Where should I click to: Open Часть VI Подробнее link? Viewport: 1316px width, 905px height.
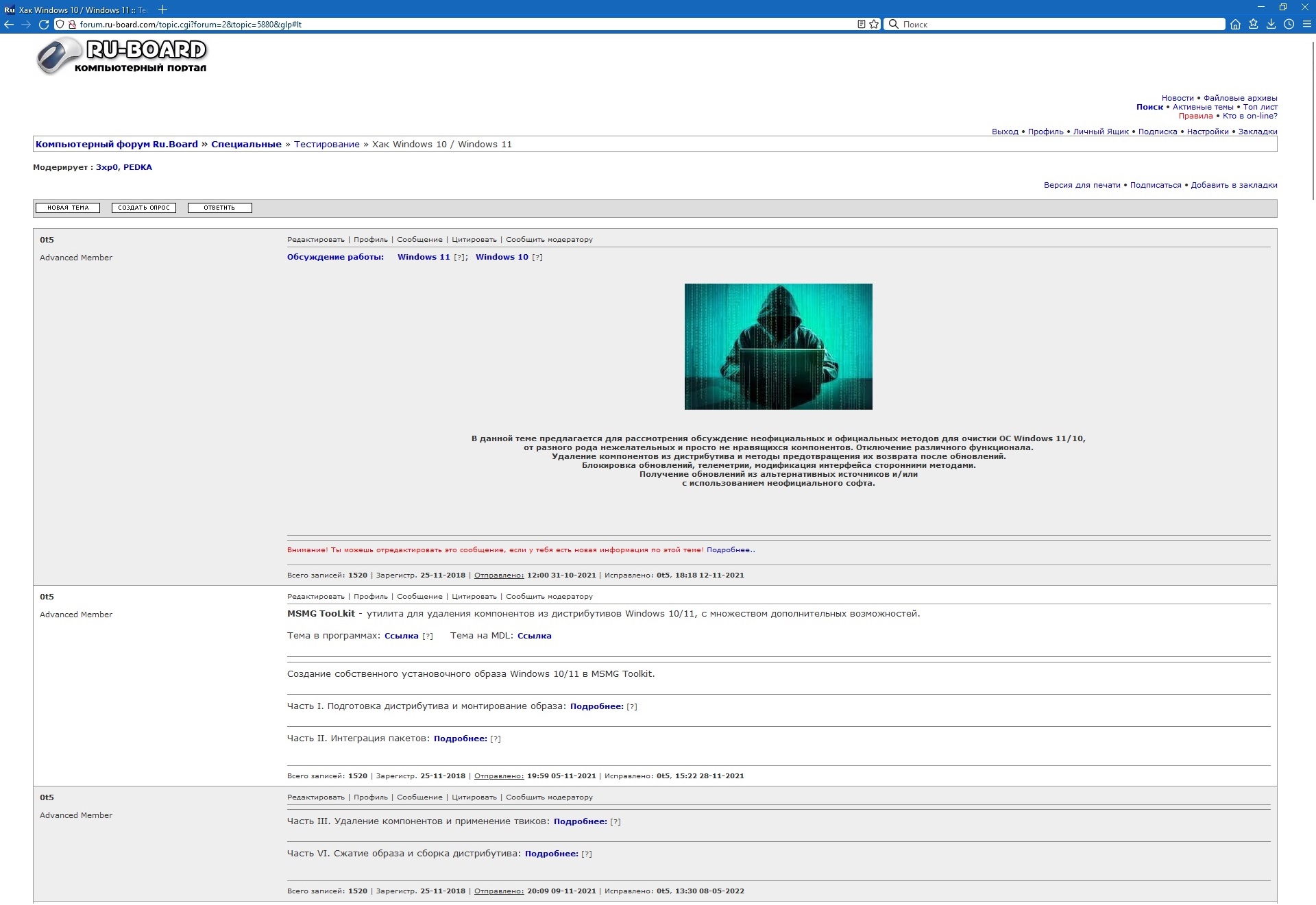[551, 854]
